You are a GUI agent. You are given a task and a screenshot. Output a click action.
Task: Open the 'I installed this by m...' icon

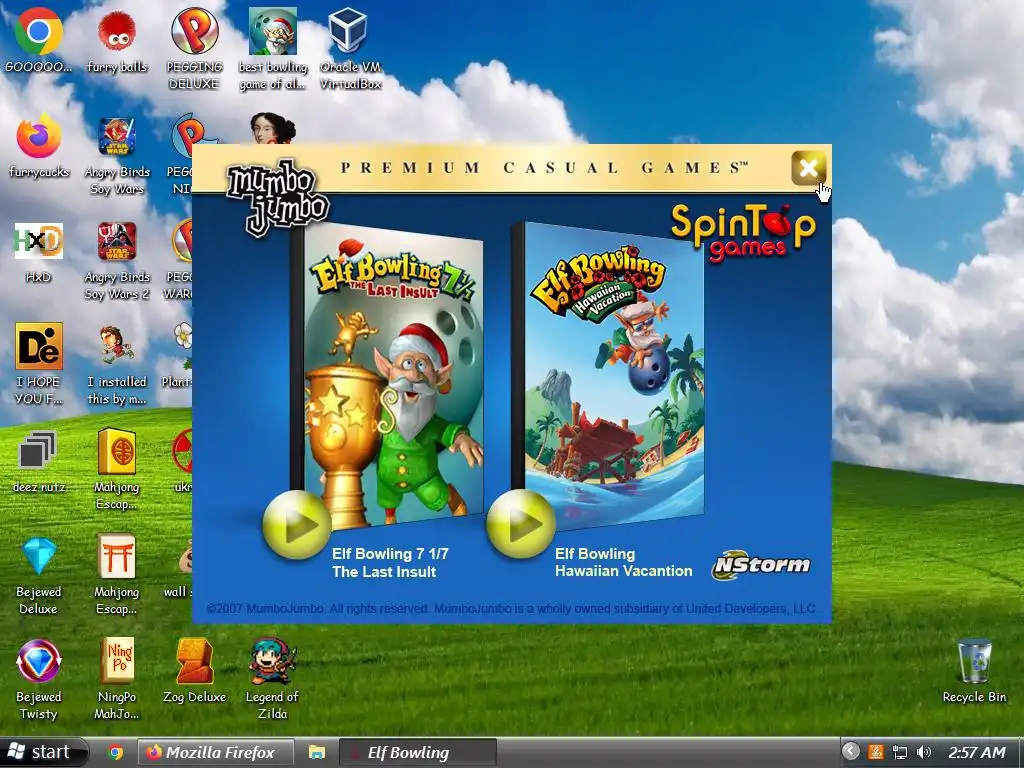tap(117, 346)
